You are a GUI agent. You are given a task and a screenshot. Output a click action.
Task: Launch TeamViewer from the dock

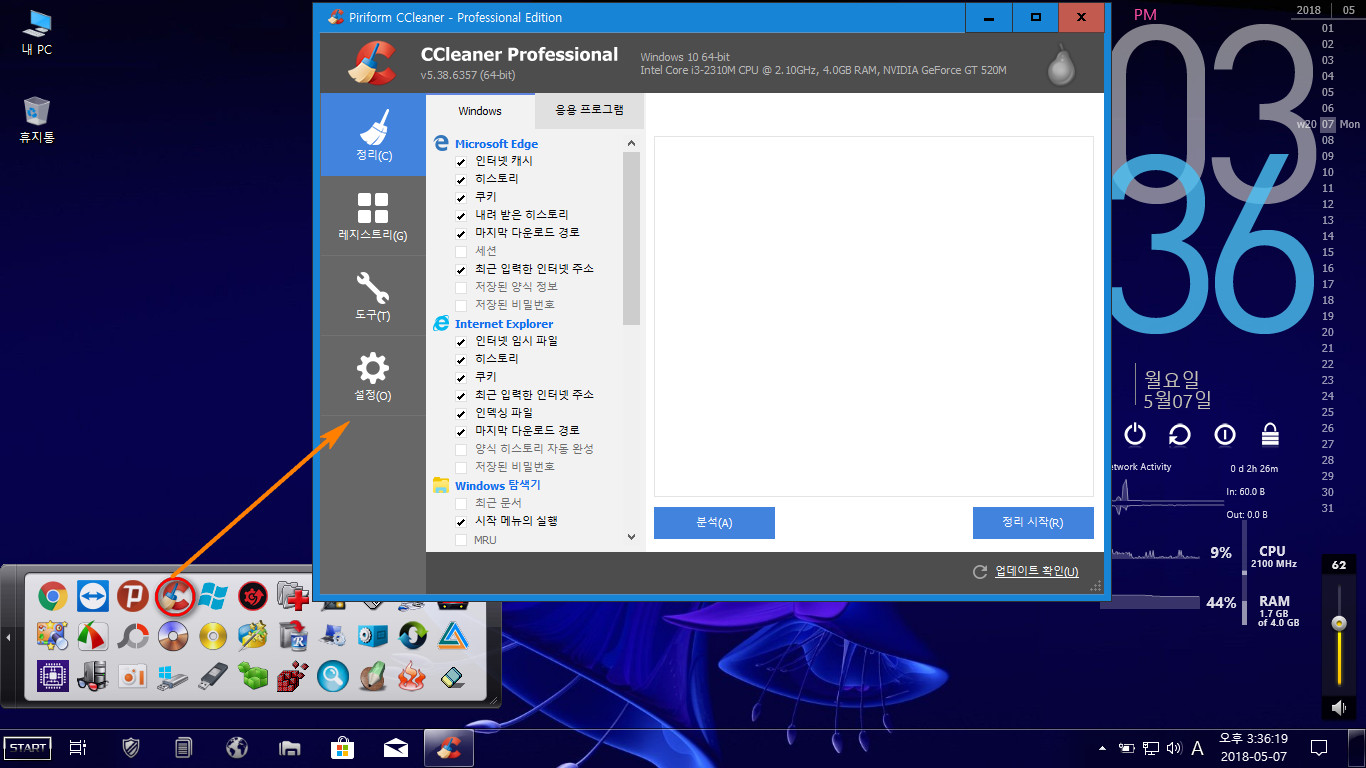pos(93,597)
